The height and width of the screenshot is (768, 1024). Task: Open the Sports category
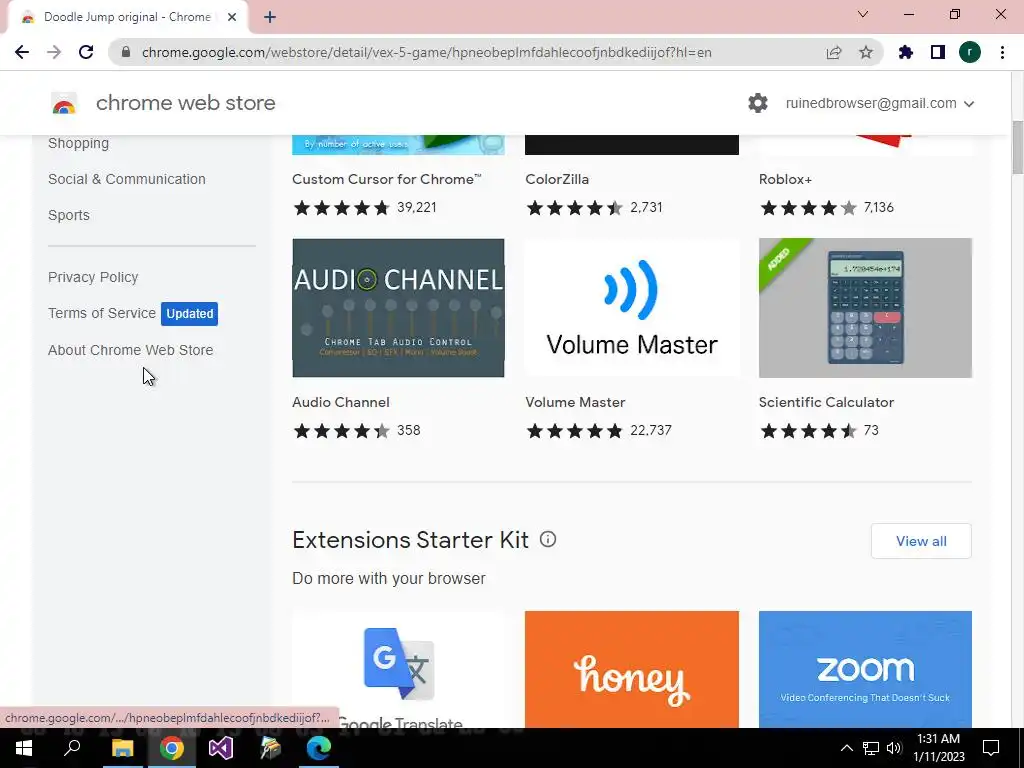(69, 215)
